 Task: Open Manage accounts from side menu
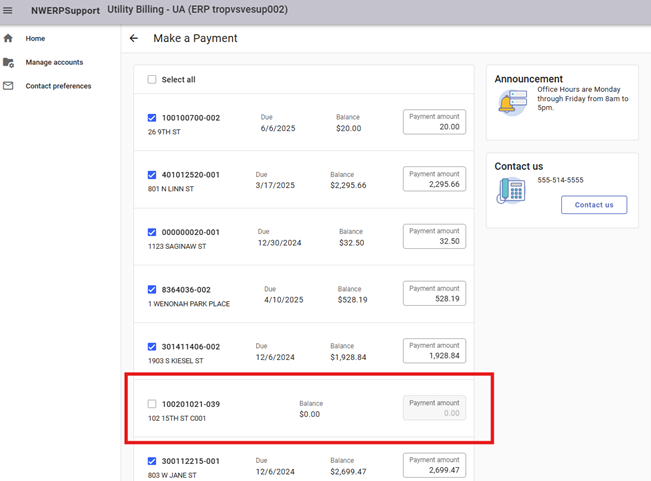[x=54, y=62]
